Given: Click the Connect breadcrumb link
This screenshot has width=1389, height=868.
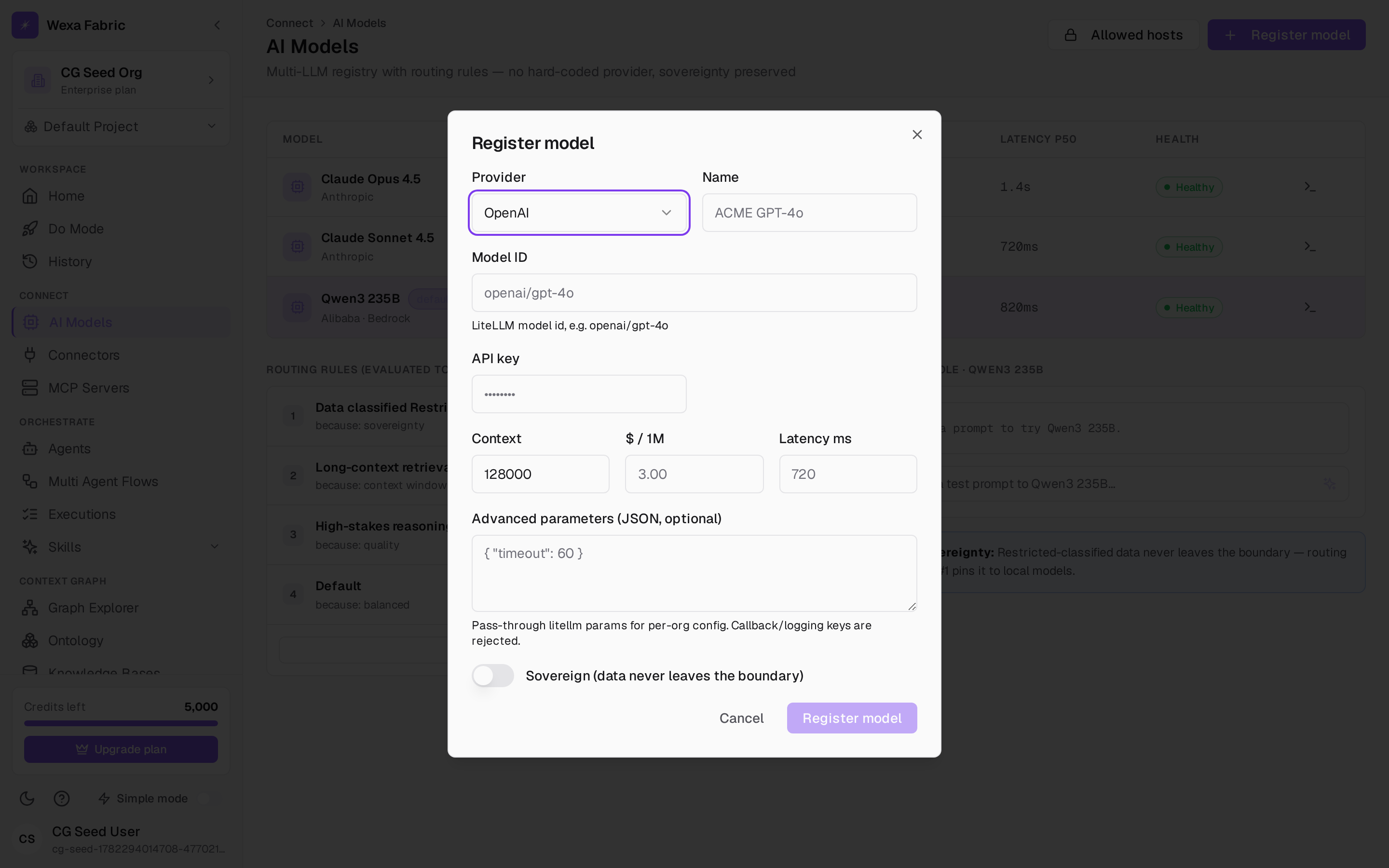Looking at the screenshot, I should [289, 23].
